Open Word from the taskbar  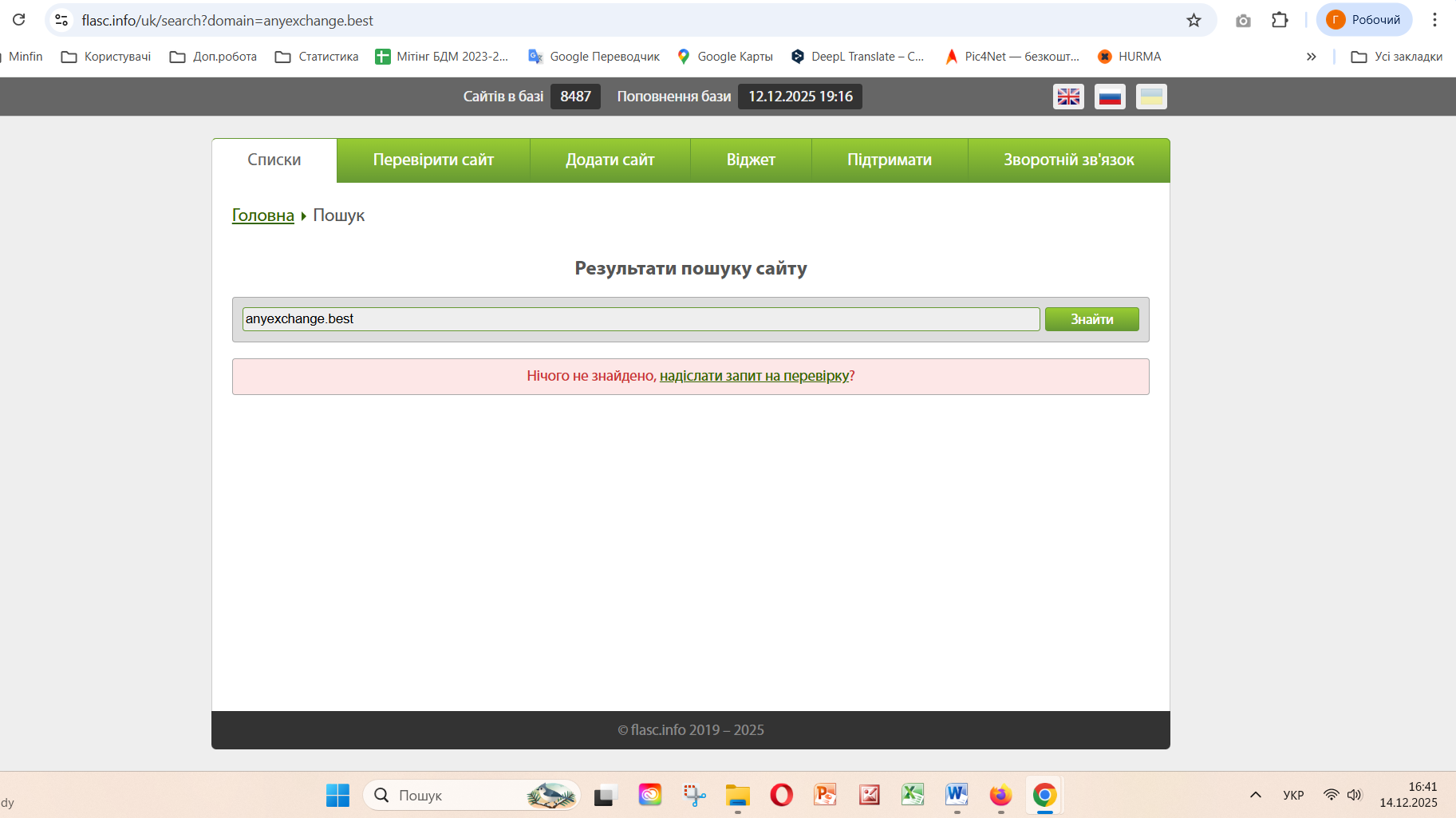(x=957, y=795)
